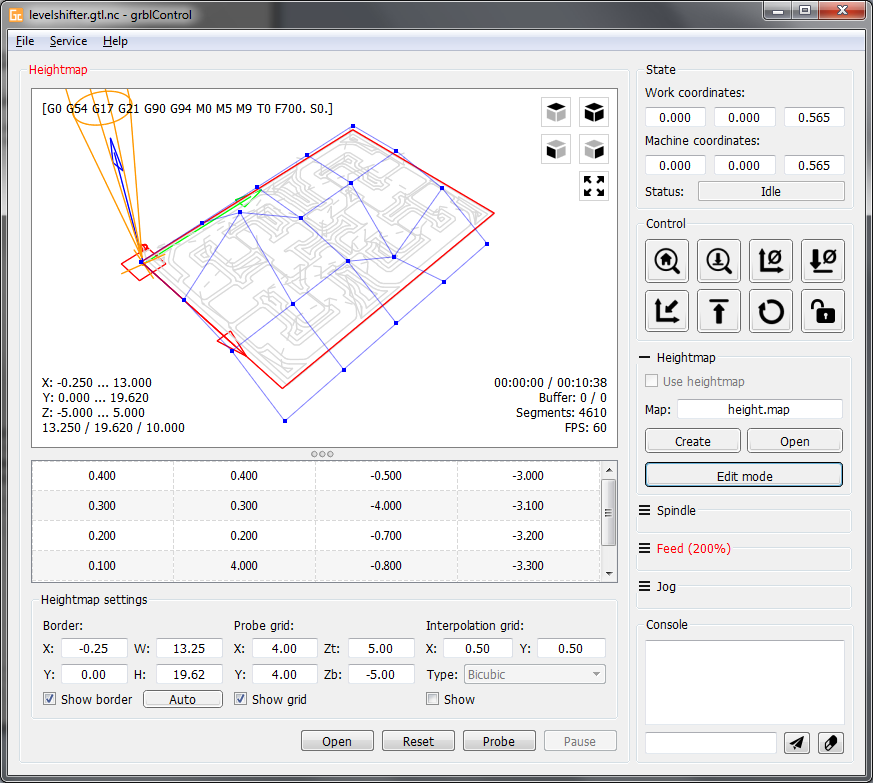Click the Unlock padlock icon
873x783 pixels.
click(822, 312)
